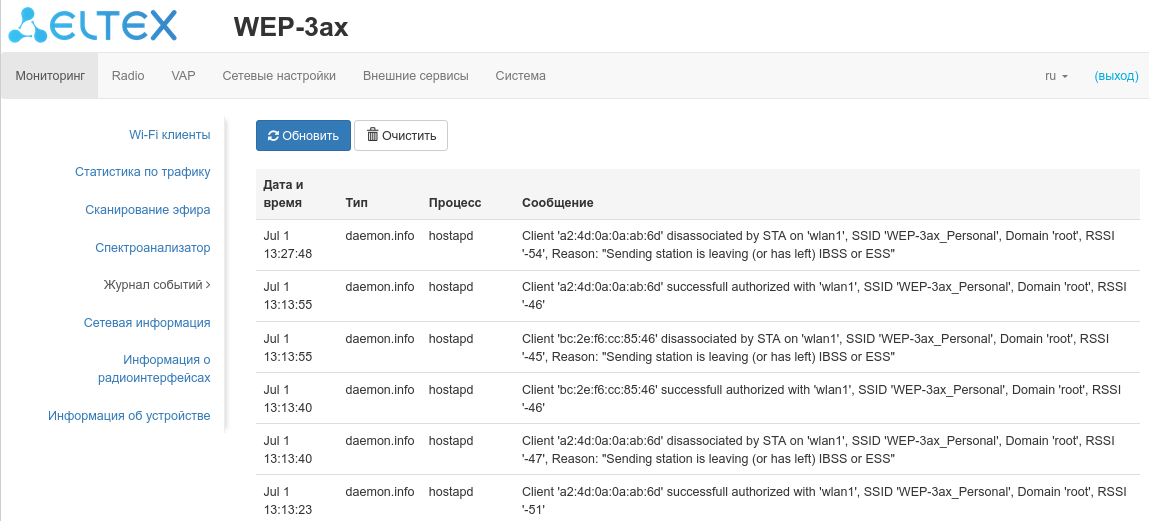Viewport: 1149px width, 521px height.
Task: Click the (выход) logout link
Action: click(1116, 76)
